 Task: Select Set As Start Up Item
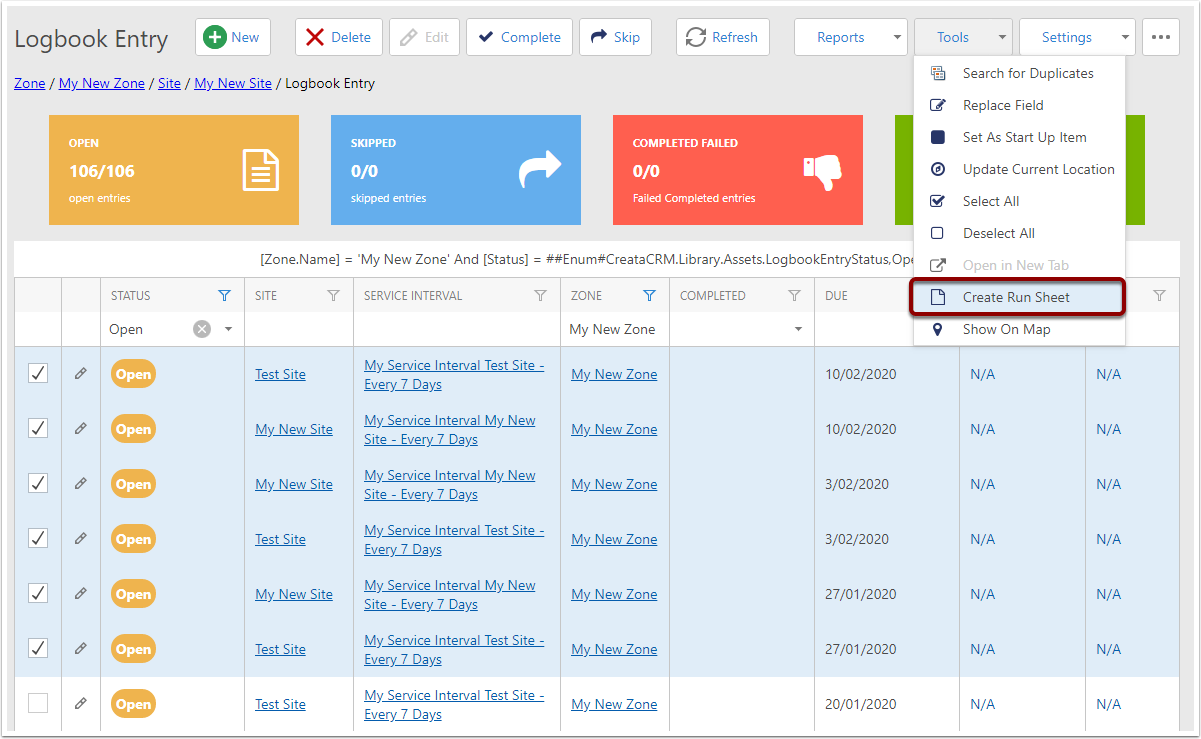tap(1019, 137)
